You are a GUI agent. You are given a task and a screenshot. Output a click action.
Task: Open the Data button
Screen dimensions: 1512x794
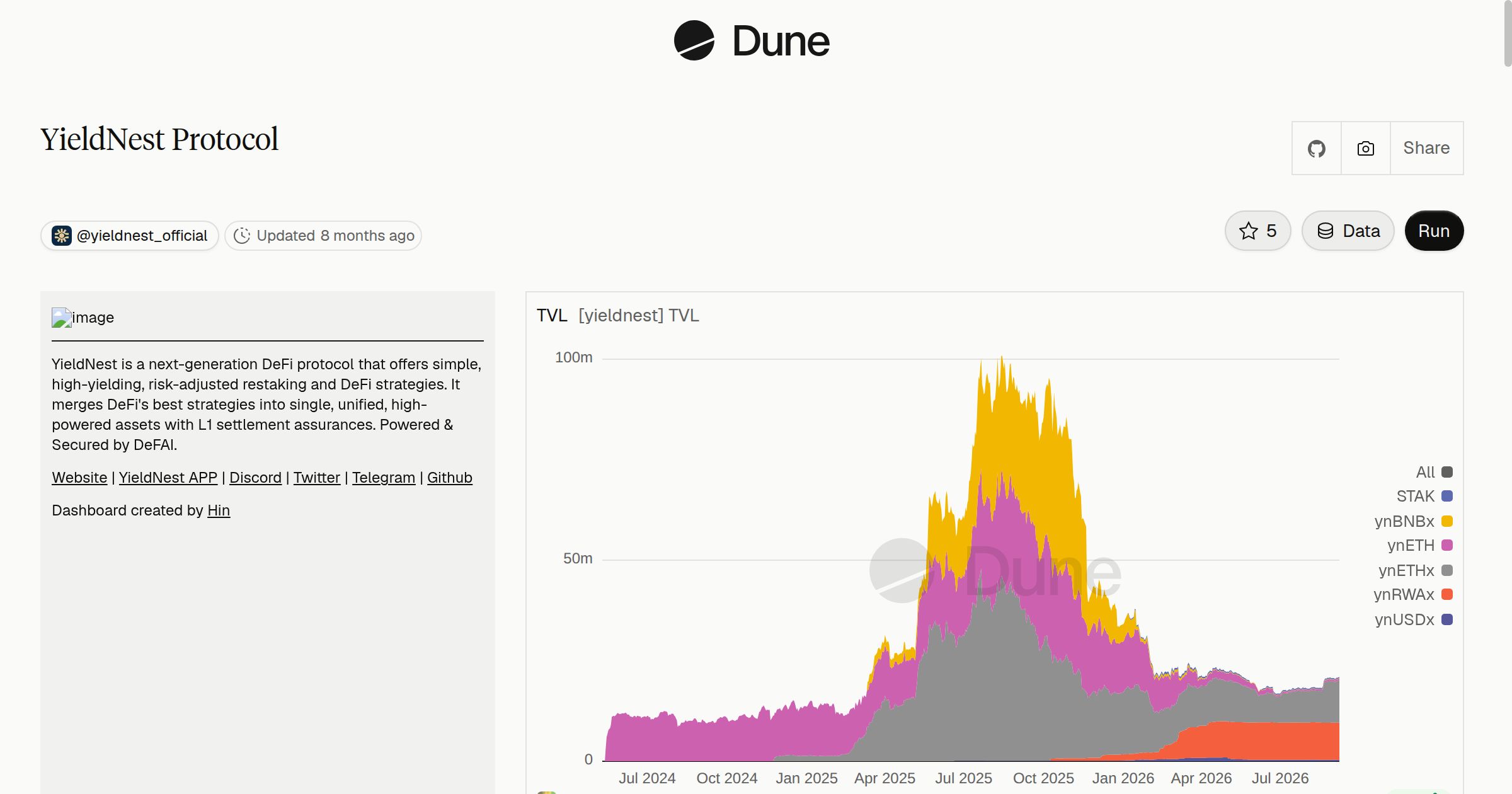click(1348, 231)
